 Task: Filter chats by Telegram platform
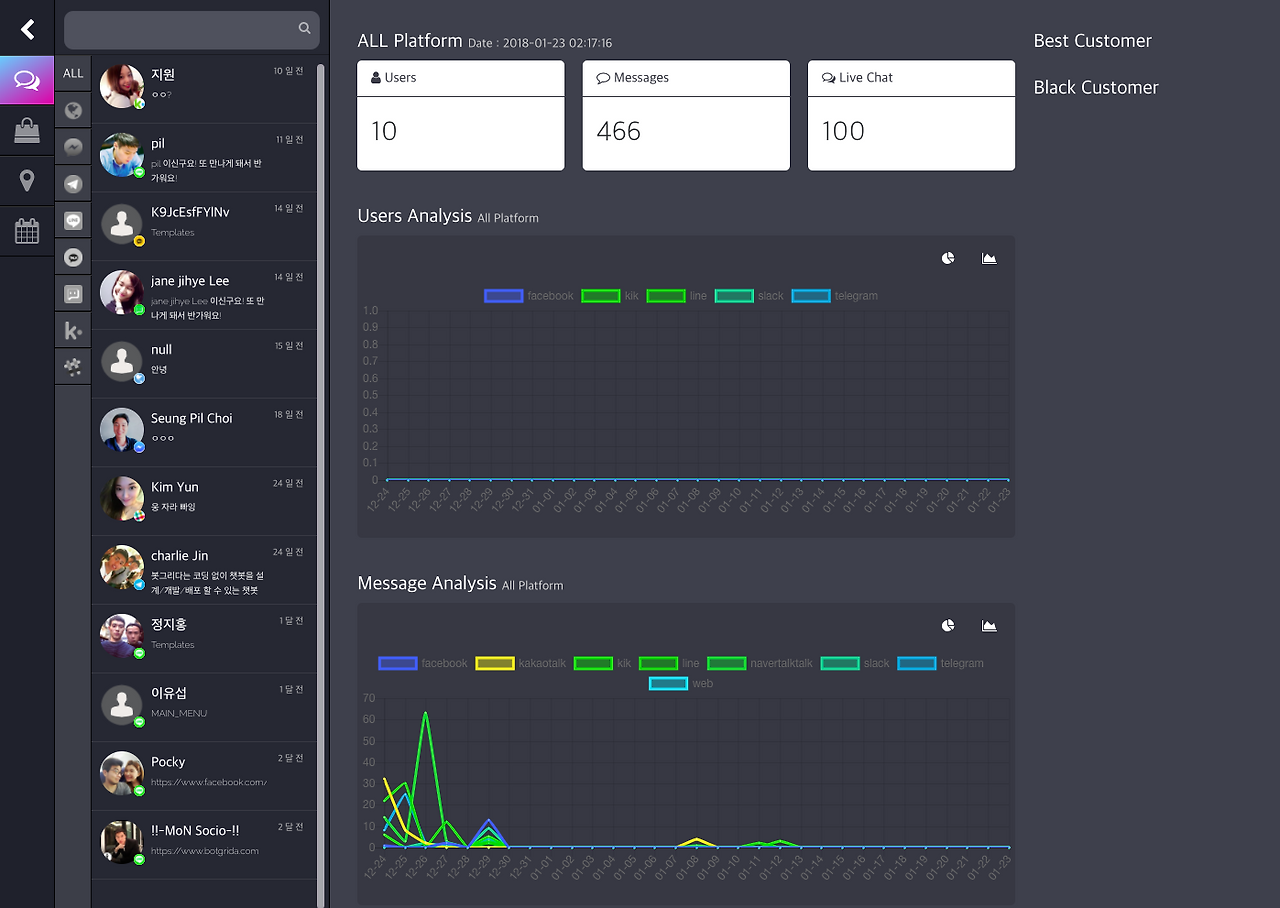(x=73, y=184)
